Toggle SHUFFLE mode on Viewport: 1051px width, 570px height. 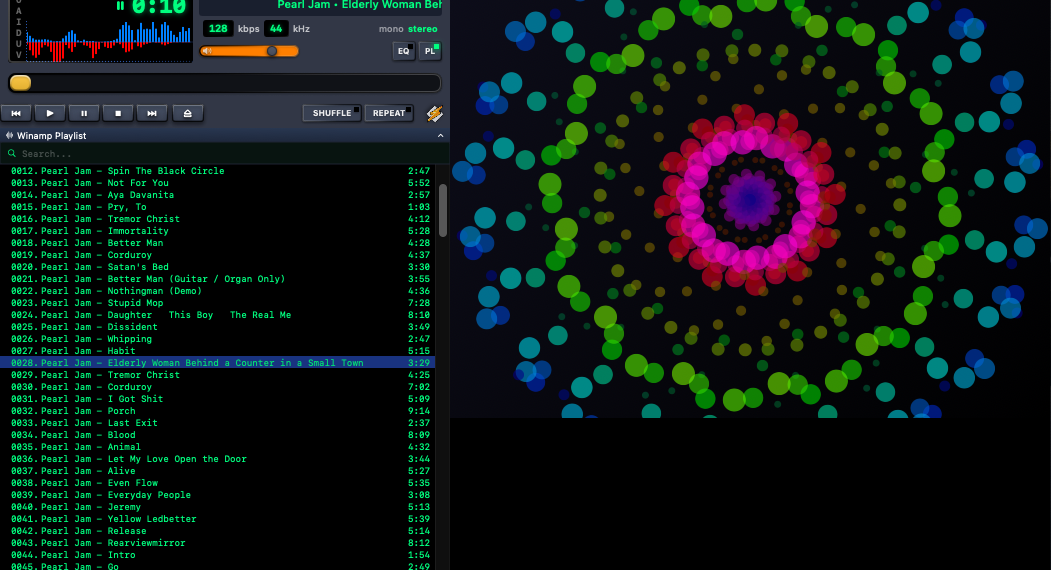tap(332, 113)
